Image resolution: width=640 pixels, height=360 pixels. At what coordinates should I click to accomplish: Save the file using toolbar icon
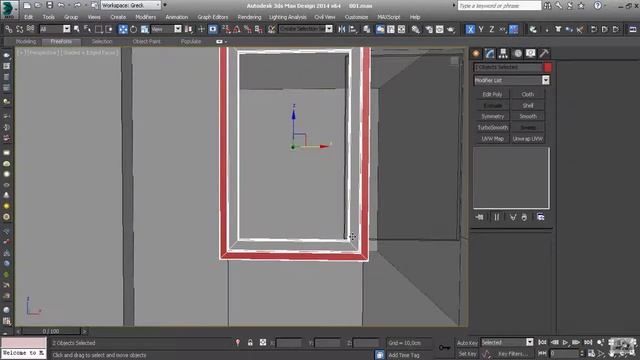49,5
